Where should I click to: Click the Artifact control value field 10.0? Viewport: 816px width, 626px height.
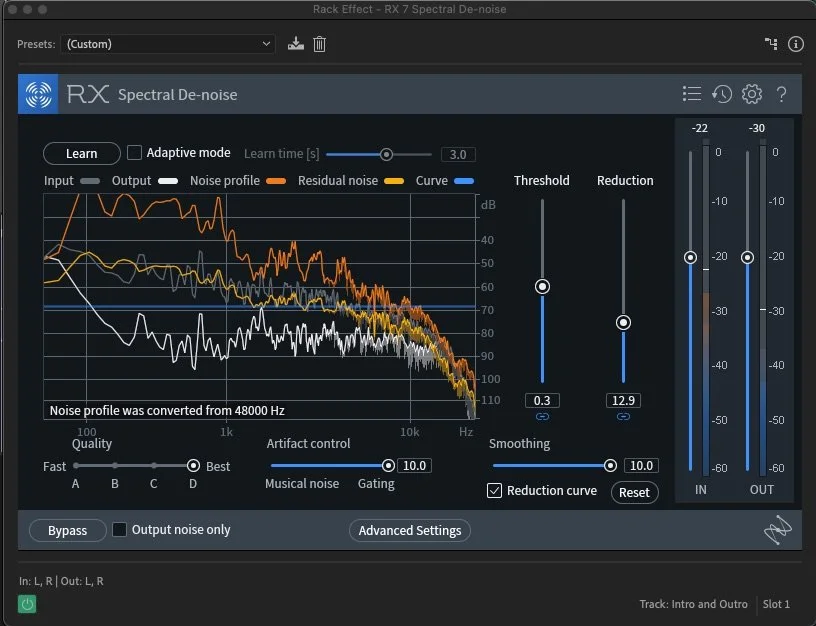[x=414, y=466]
